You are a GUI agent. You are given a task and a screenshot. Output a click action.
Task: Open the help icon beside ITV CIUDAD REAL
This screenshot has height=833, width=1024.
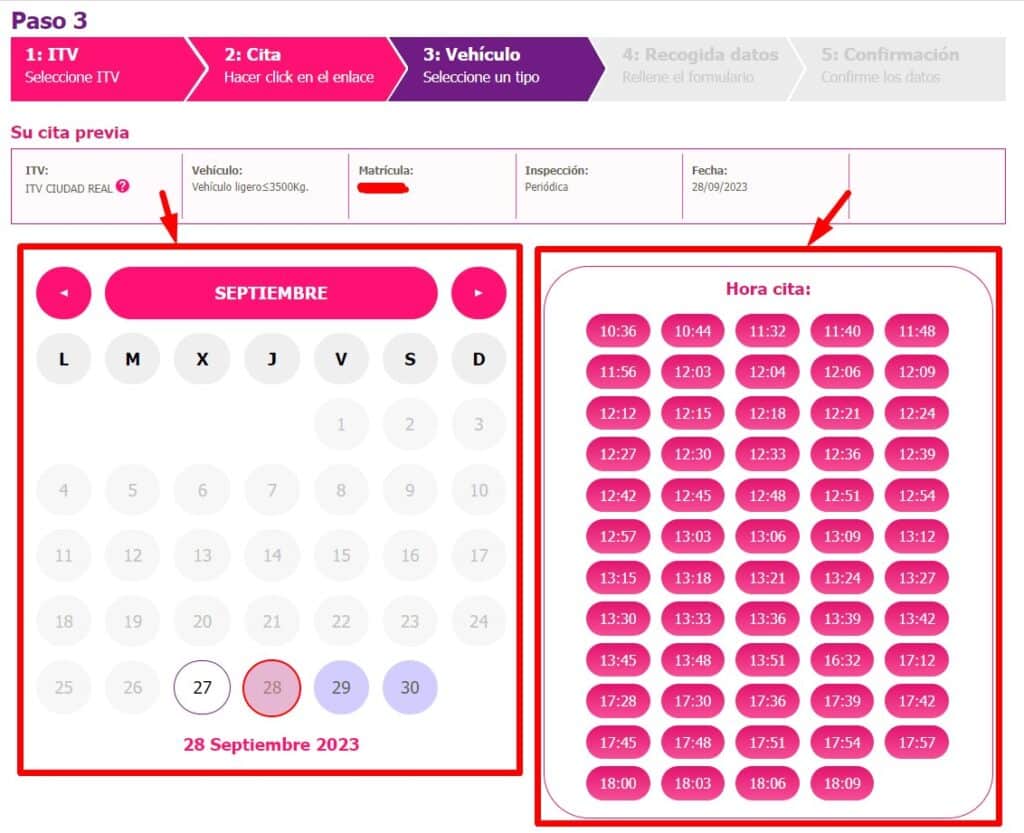coord(123,186)
